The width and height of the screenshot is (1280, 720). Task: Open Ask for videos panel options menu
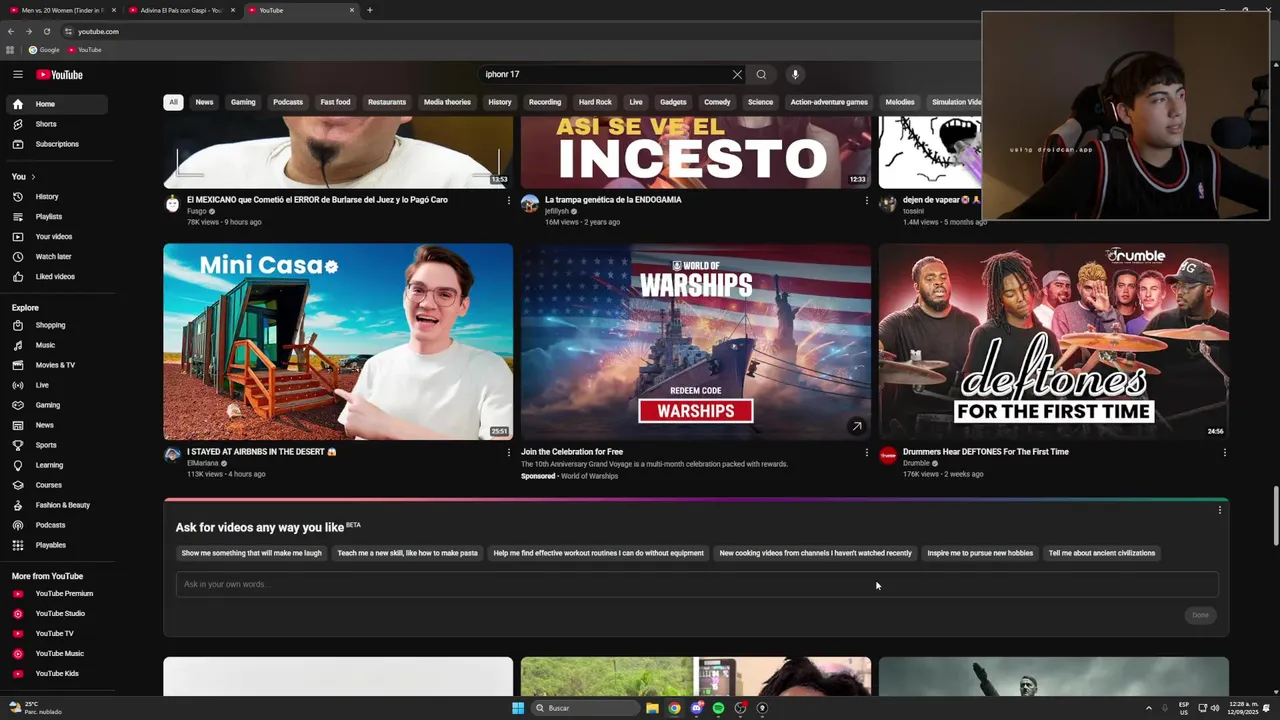click(1219, 510)
